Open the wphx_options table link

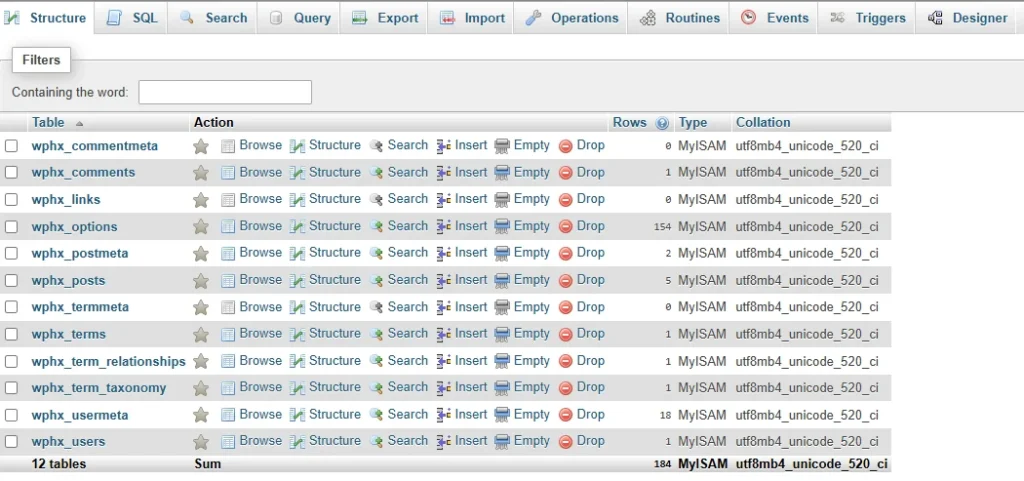coord(74,227)
